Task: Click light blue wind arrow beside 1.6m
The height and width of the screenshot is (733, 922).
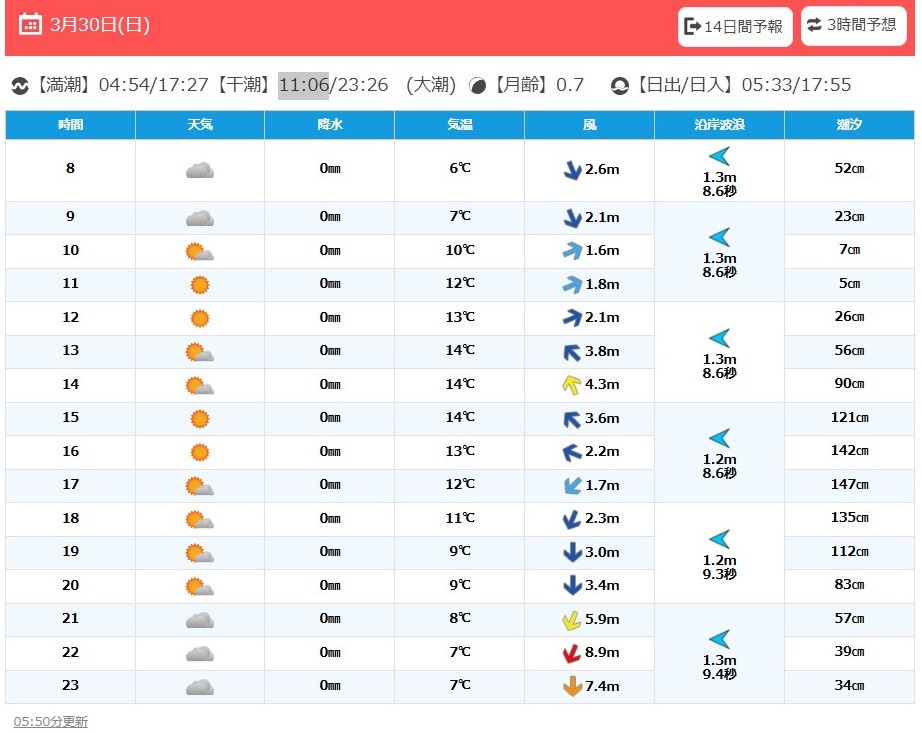Action: point(572,251)
